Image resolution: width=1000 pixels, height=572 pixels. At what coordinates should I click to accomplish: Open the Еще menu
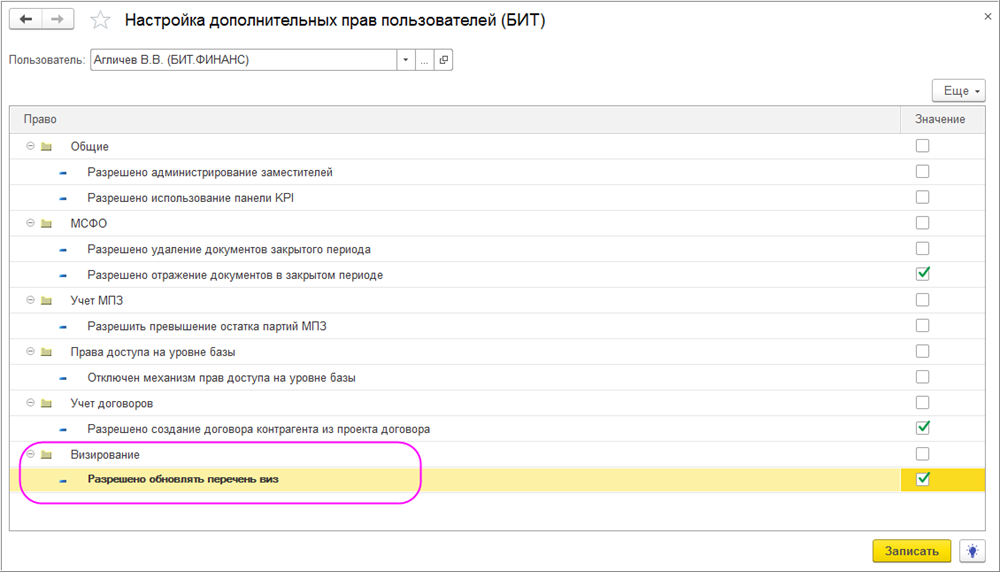click(x=959, y=91)
